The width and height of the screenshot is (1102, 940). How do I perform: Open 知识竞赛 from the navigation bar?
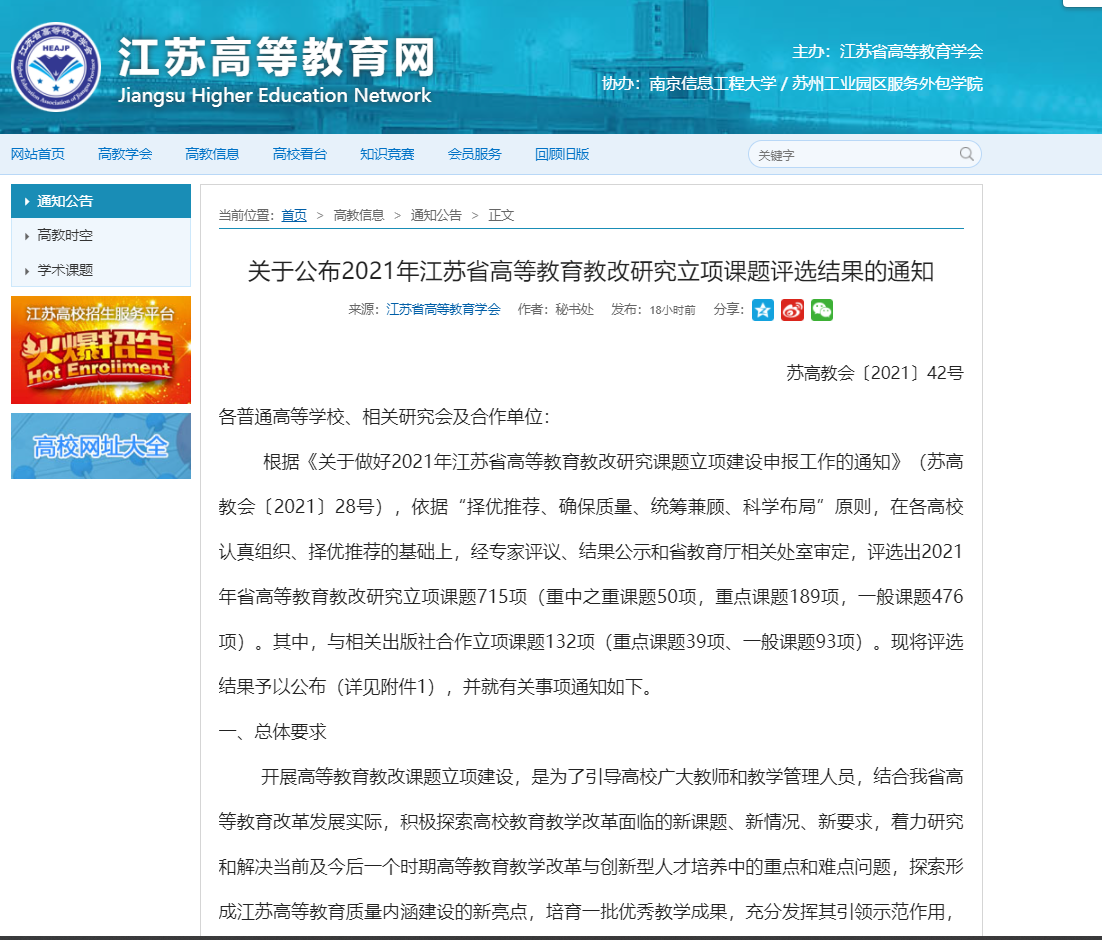(387, 154)
